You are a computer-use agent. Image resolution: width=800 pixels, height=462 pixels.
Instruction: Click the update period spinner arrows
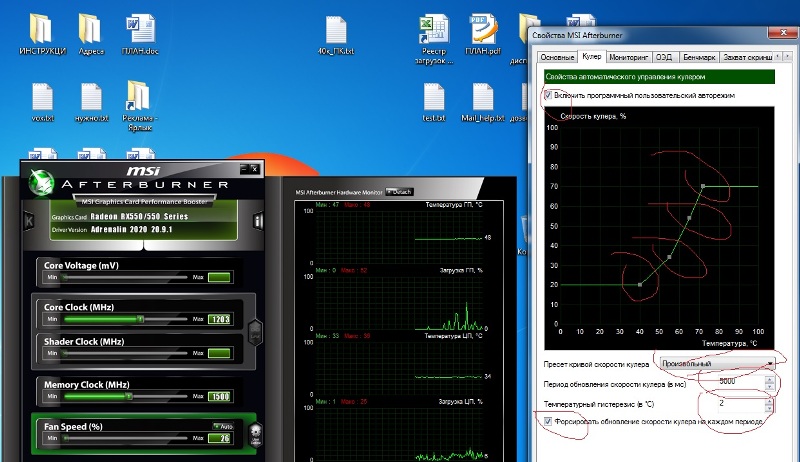(x=769, y=381)
